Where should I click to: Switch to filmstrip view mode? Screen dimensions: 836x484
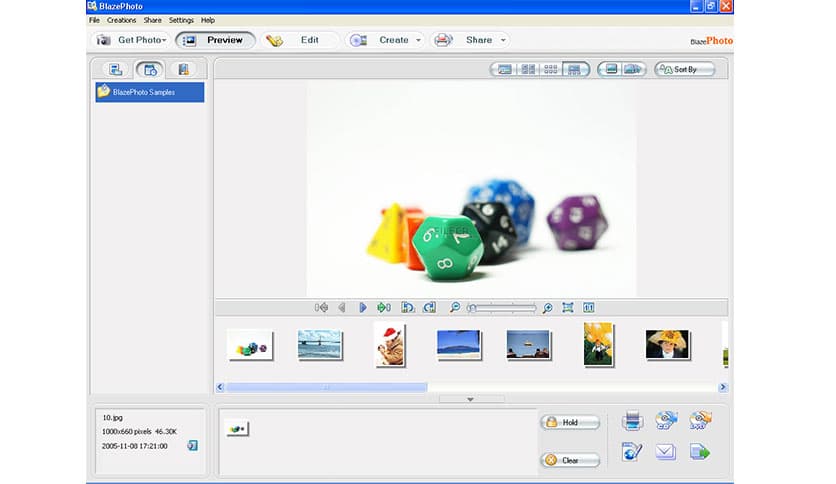point(574,69)
